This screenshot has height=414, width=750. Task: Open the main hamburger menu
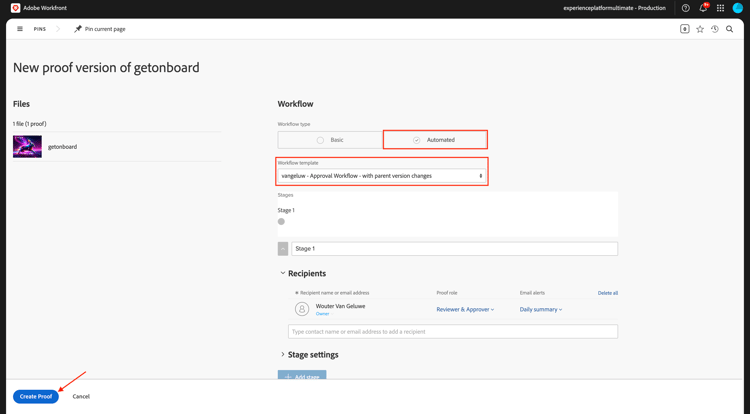pyautogui.click(x=20, y=29)
